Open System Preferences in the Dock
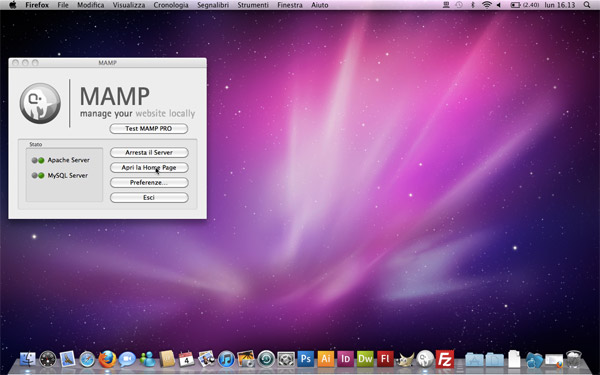Screen dimensions: 600x375 (x=286, y=359)
